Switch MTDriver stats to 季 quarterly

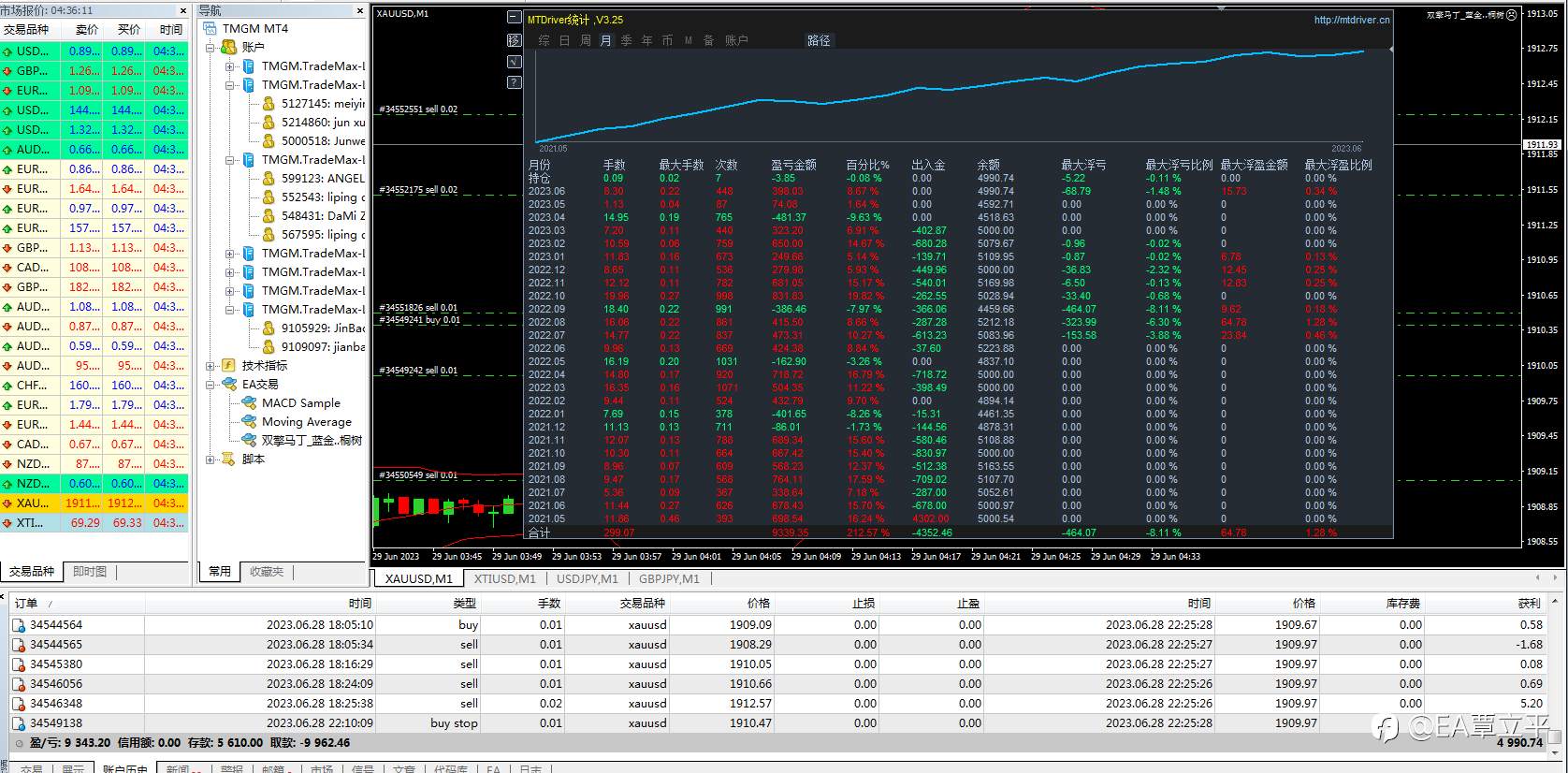point(627,40)
